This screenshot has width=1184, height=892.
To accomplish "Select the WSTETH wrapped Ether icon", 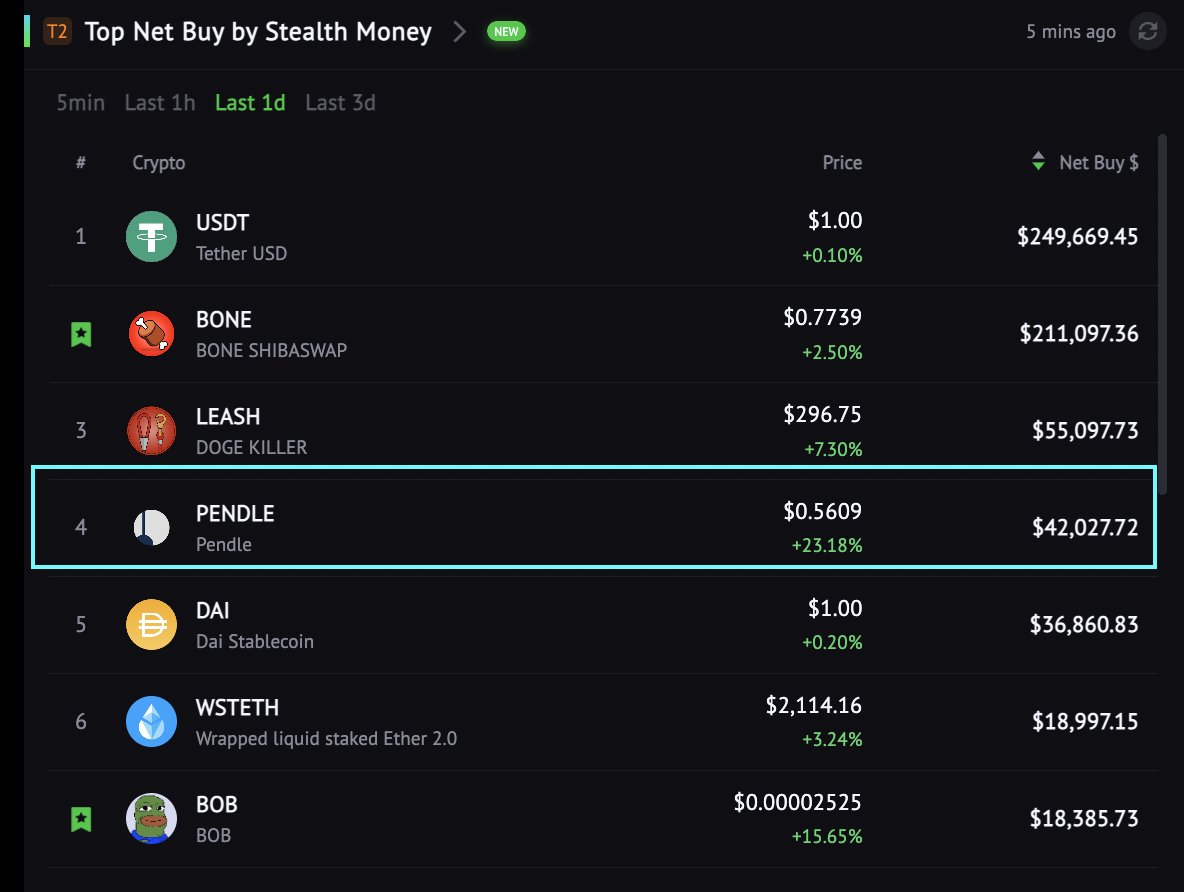I will coord(150,721).
